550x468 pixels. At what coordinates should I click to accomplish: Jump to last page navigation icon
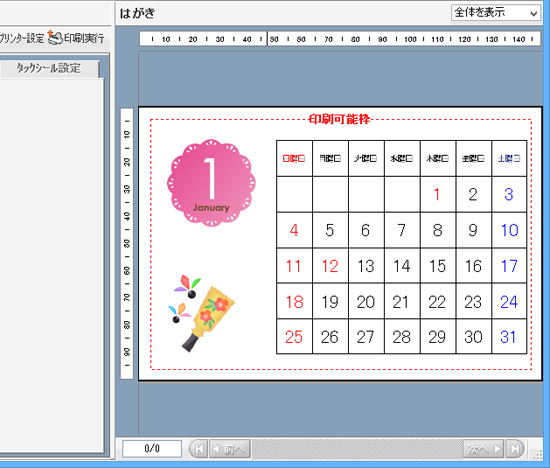[515, 449]
